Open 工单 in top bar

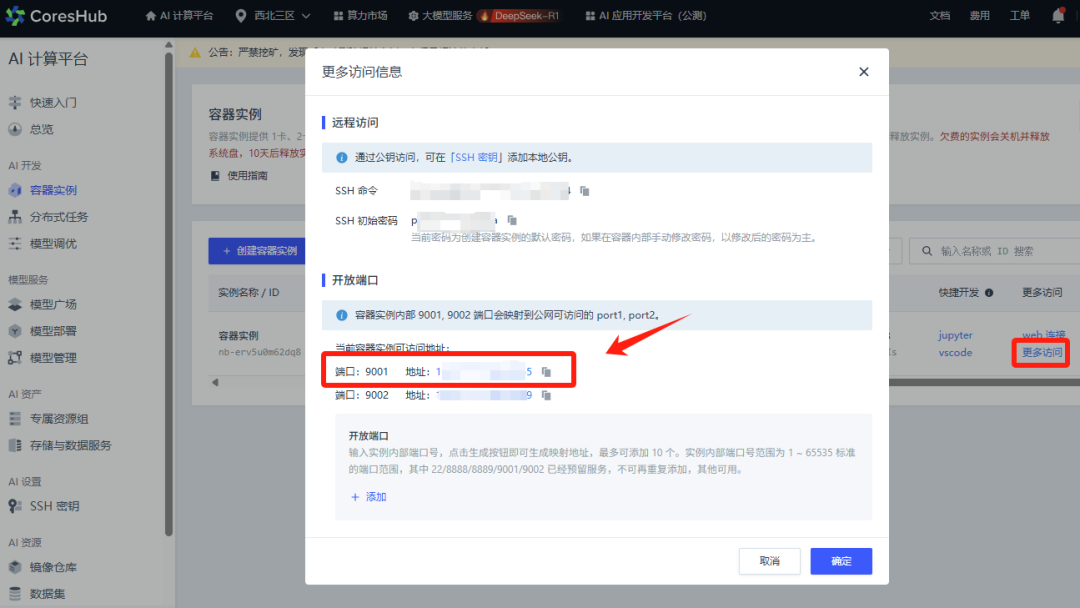point(1019,15)
